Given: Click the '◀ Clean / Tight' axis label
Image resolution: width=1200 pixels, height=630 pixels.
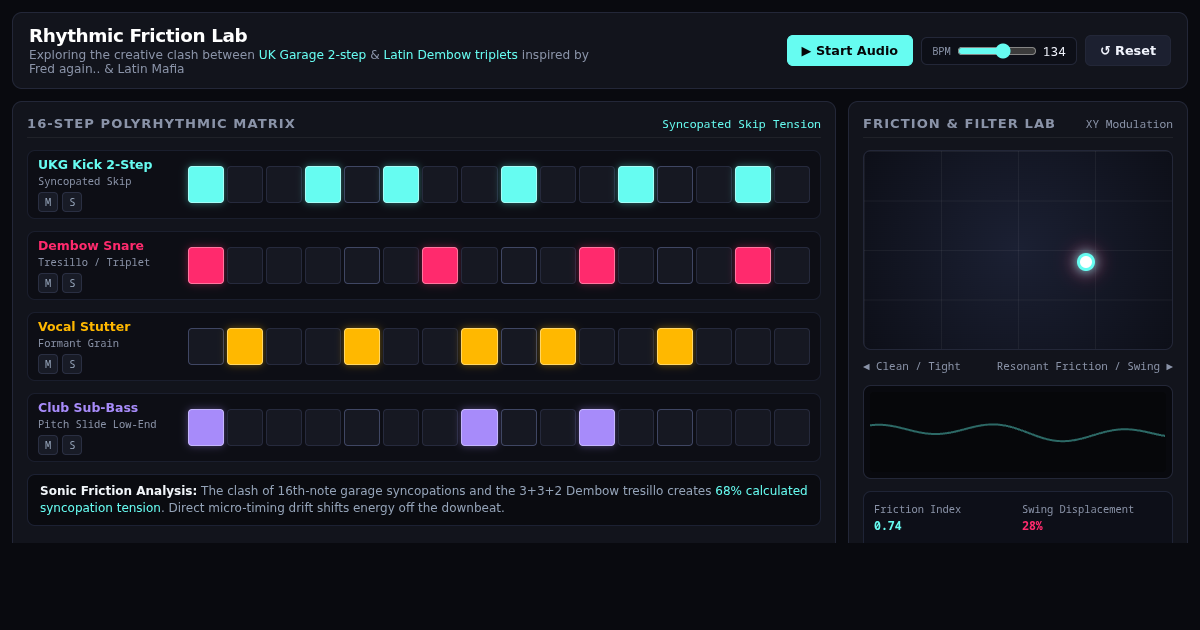Looking at the screenshot, I should click(x=912, y=367).
